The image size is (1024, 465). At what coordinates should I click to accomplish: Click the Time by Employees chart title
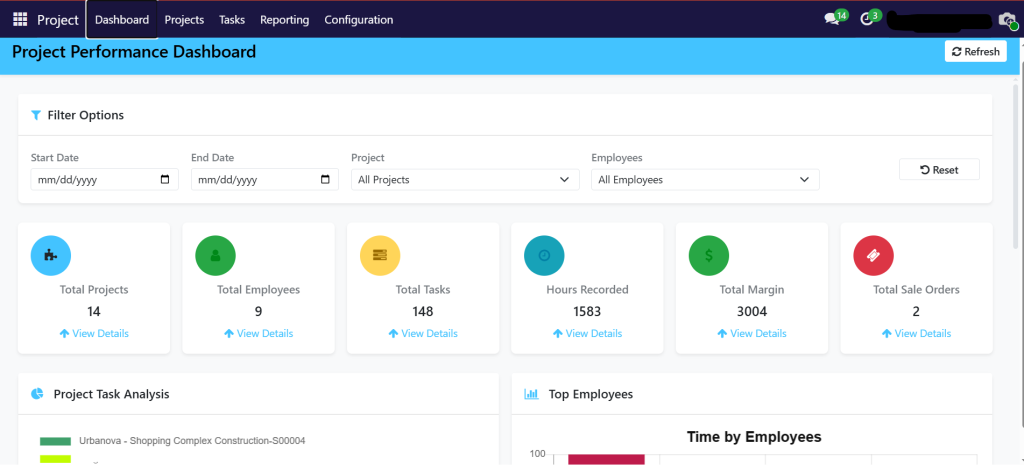(x=754, y=437)
